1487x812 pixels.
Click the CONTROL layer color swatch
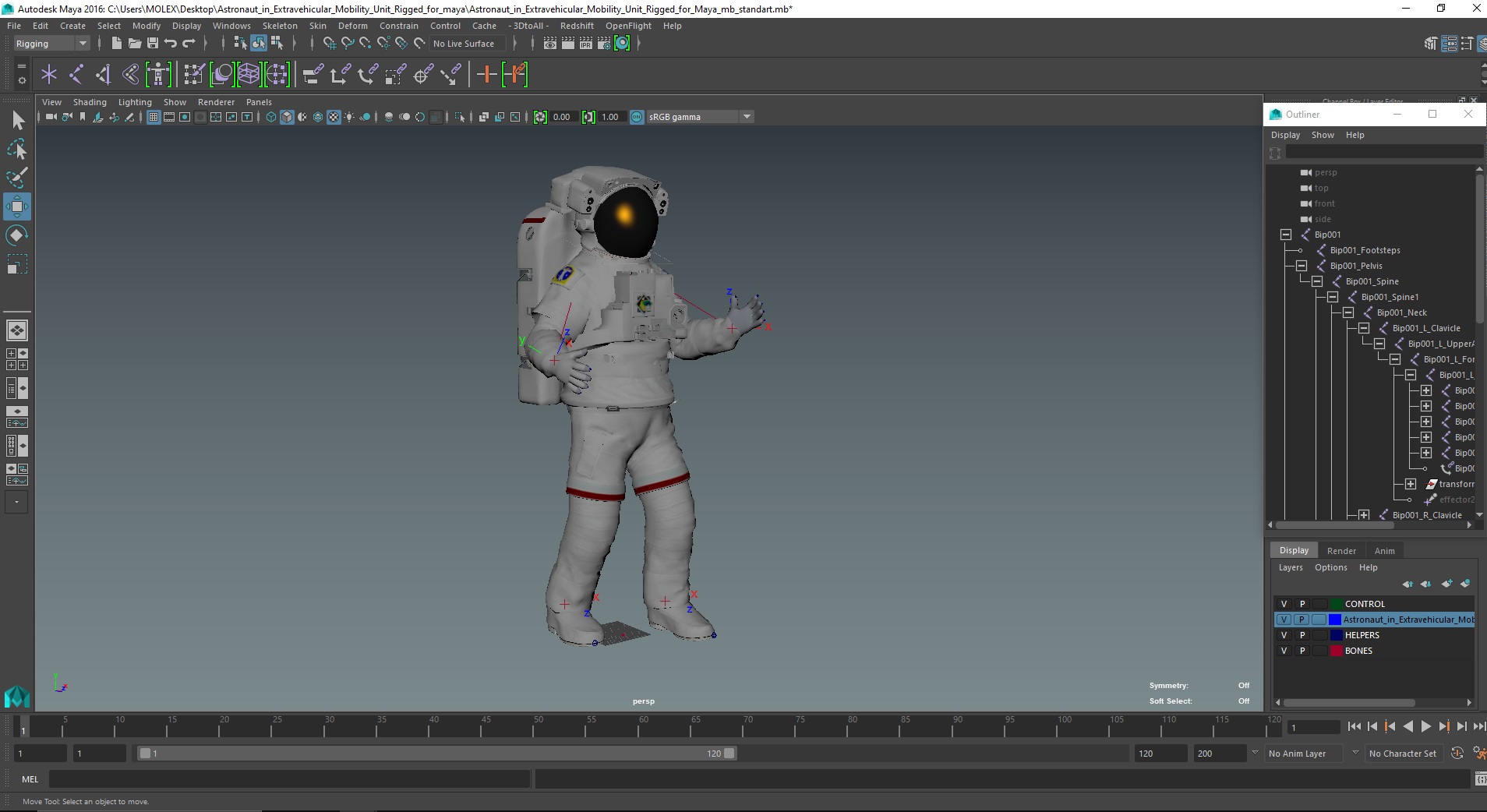(1336, 604)
